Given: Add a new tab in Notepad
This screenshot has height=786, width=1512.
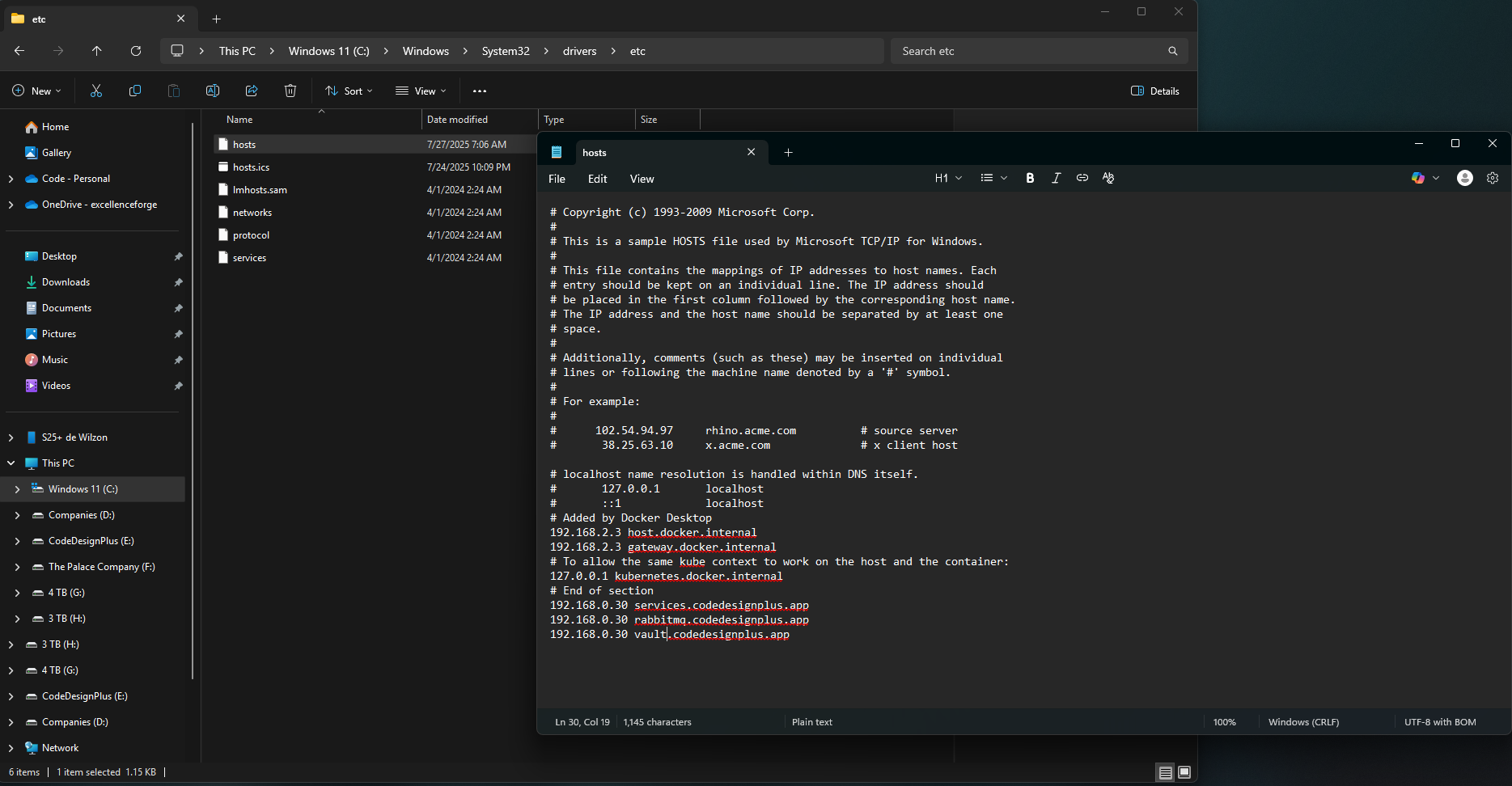Looking at the screenshot, I should coord(788,152).
